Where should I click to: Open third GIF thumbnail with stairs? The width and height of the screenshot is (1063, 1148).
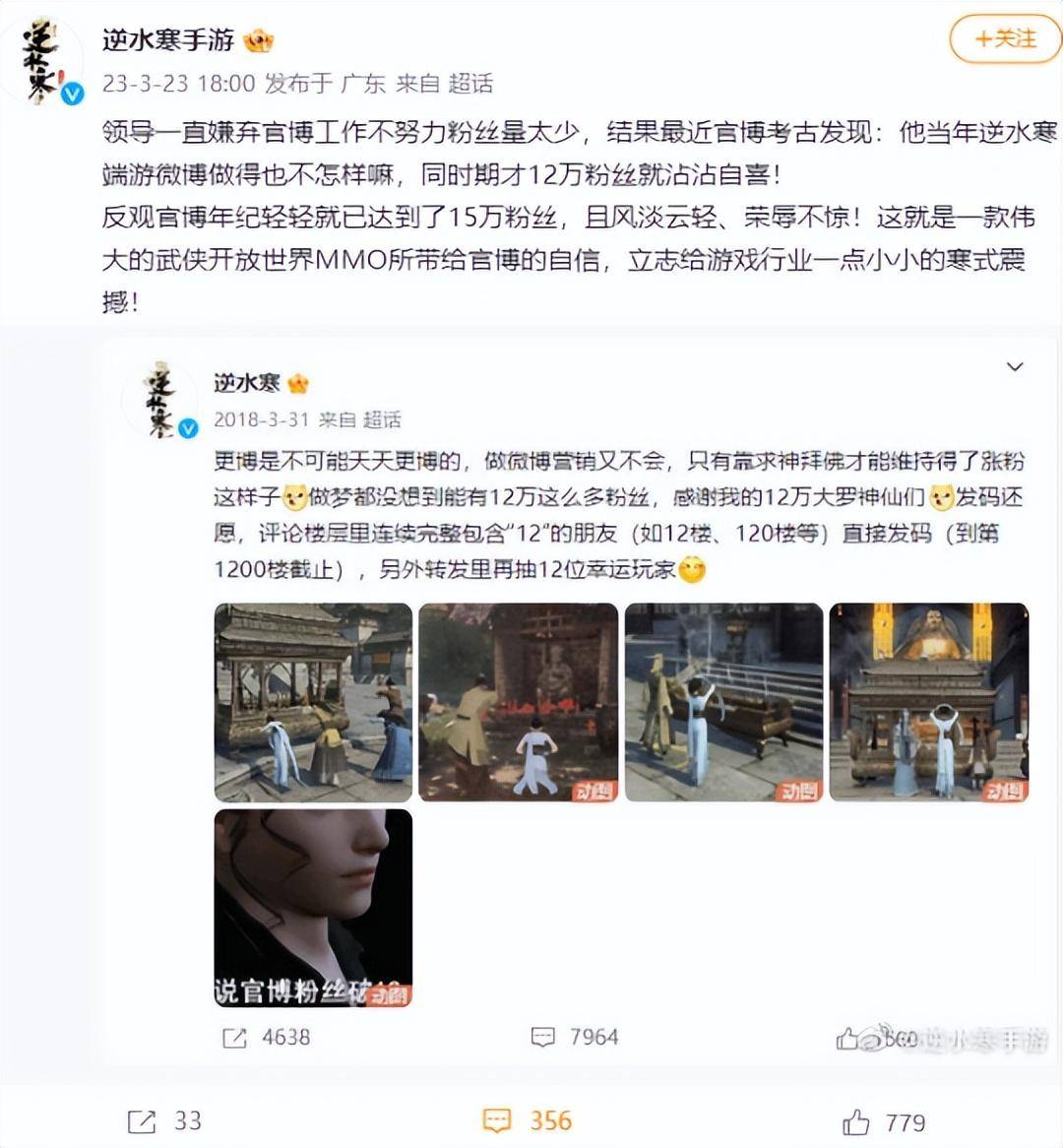pyautogui.click(x=724, y=702)
